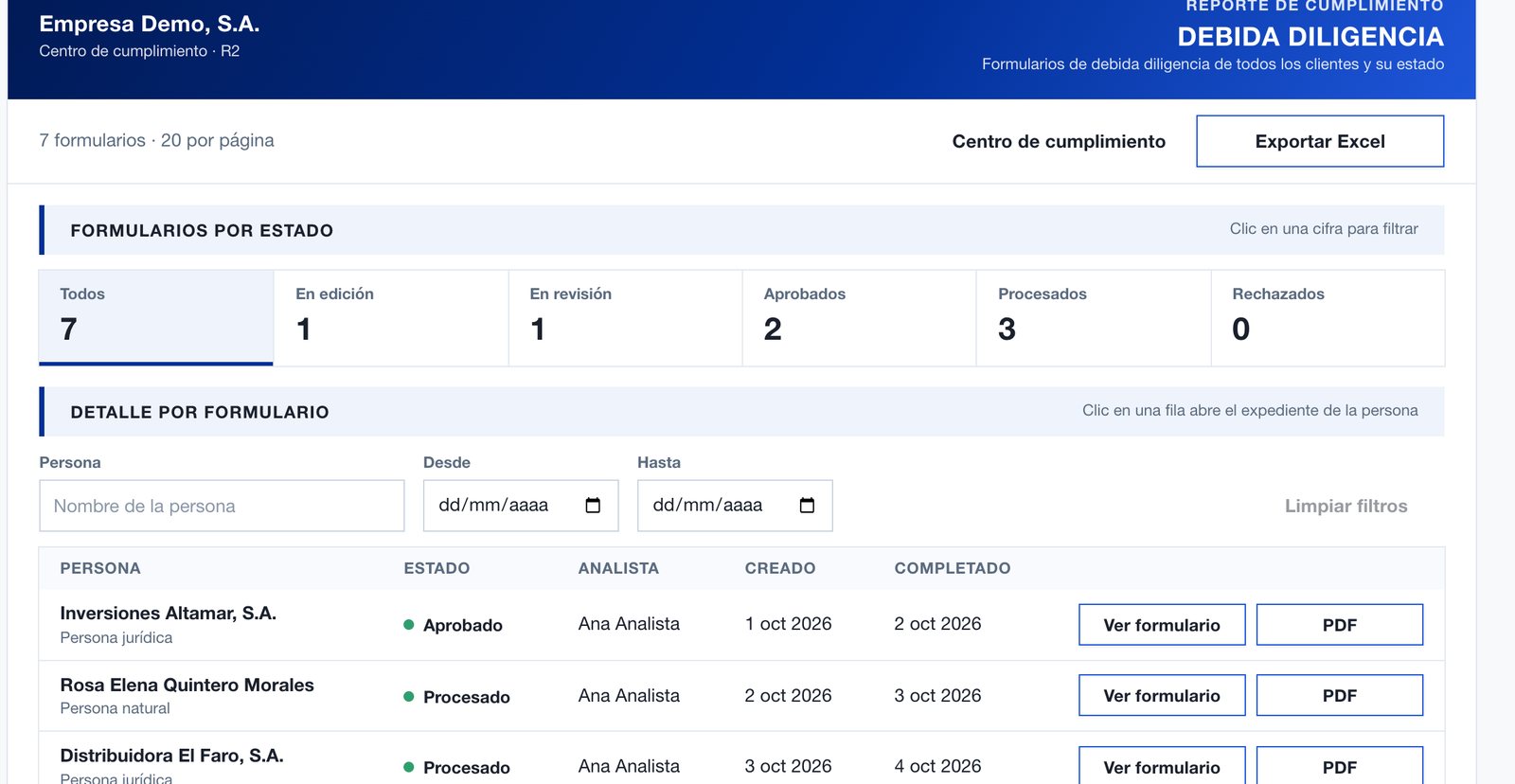
Task: Click the '1 oct 2026' created date
Action: point(788,624)
